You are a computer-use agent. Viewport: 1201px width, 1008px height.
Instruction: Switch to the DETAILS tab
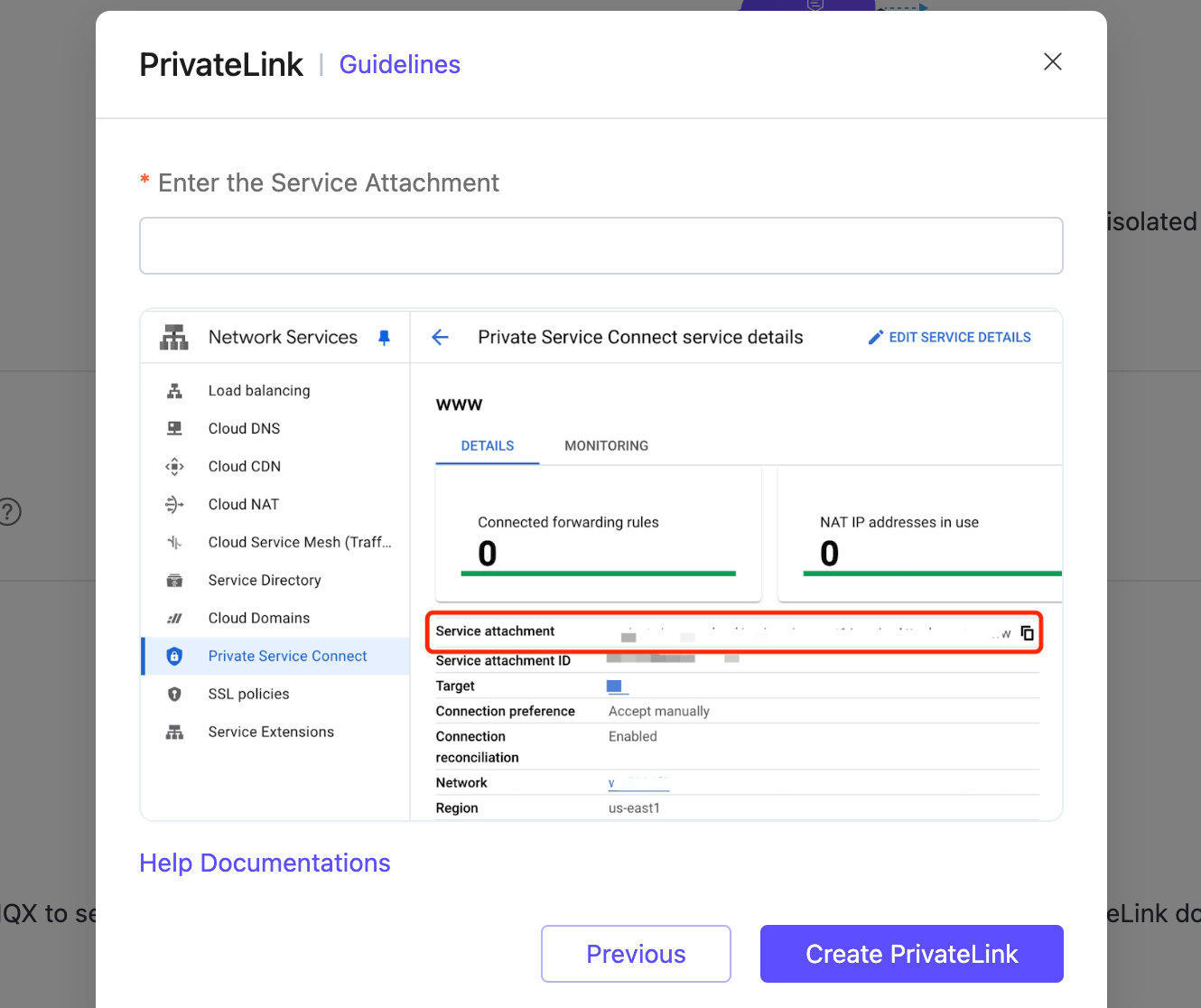tap(487, 445)
